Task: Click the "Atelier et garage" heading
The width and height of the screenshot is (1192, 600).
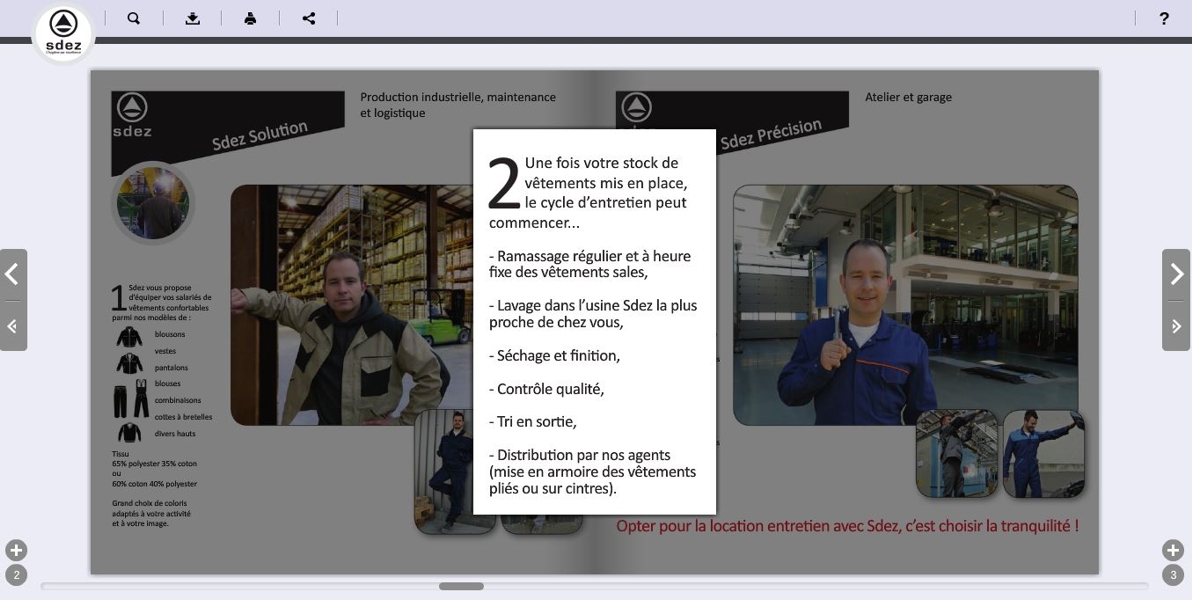Action: click(908, 97)
